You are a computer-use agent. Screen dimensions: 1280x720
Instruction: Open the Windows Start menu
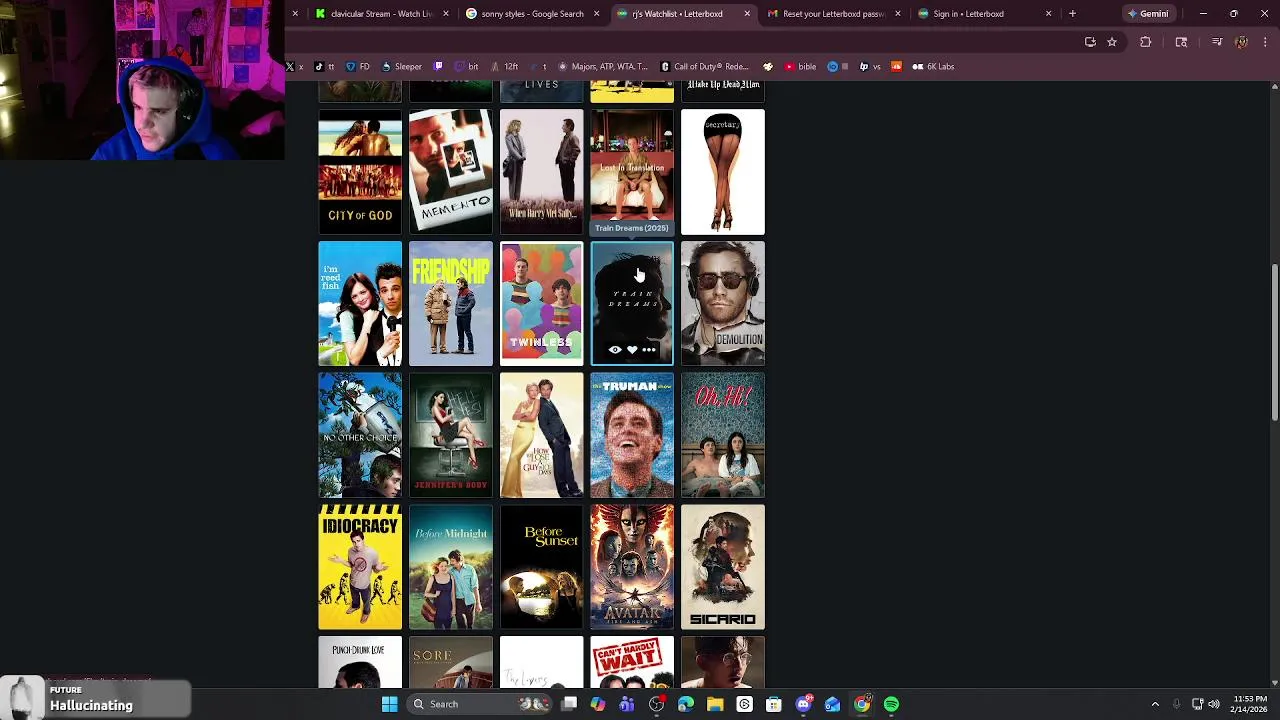coord(389,704)
